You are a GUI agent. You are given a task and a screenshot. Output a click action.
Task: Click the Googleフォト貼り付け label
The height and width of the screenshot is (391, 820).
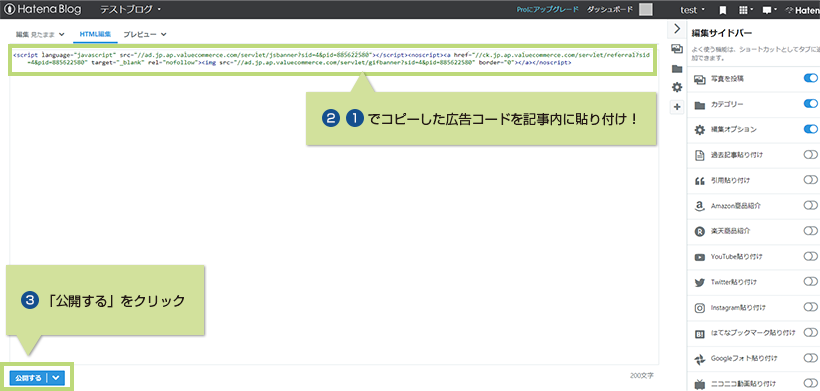[744, 359]
